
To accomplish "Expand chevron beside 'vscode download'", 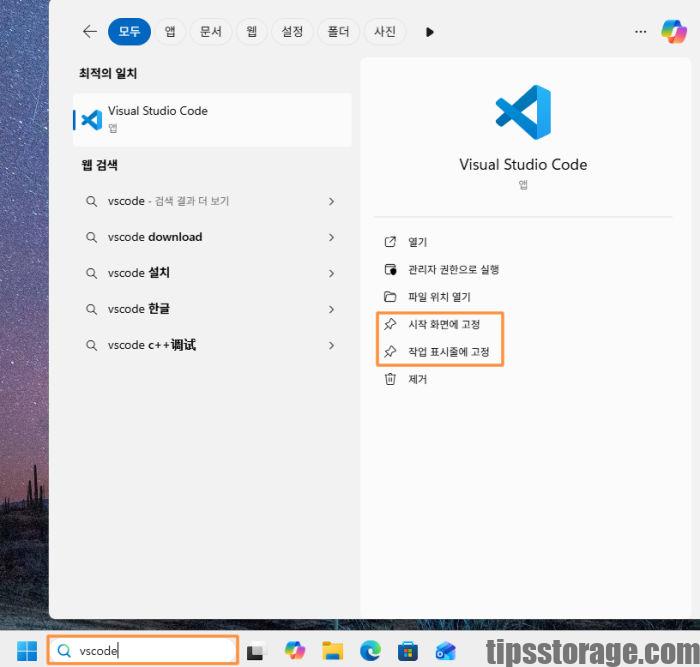I will pyautogui.click(x=331, y=237).
